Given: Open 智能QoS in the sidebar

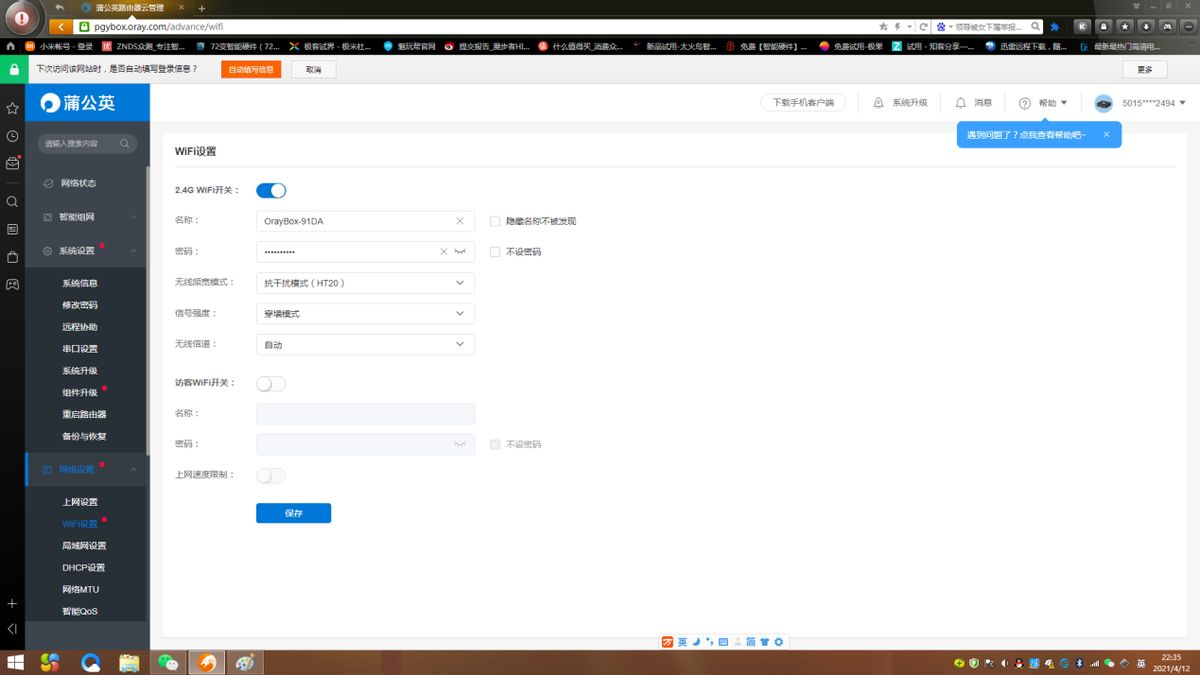Looking at the screenshot, I should [x=80, y=611].
